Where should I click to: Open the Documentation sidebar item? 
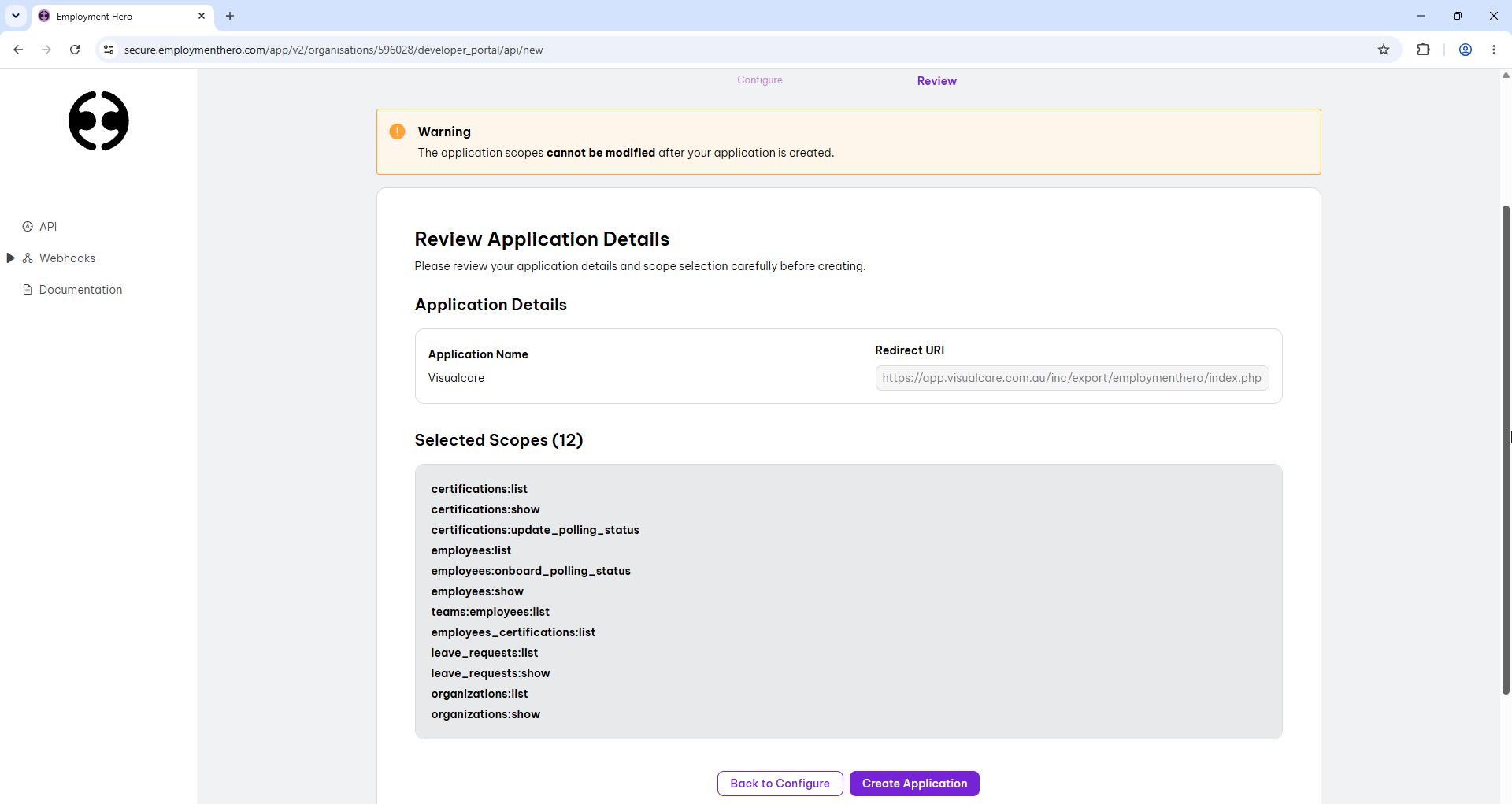80,290
